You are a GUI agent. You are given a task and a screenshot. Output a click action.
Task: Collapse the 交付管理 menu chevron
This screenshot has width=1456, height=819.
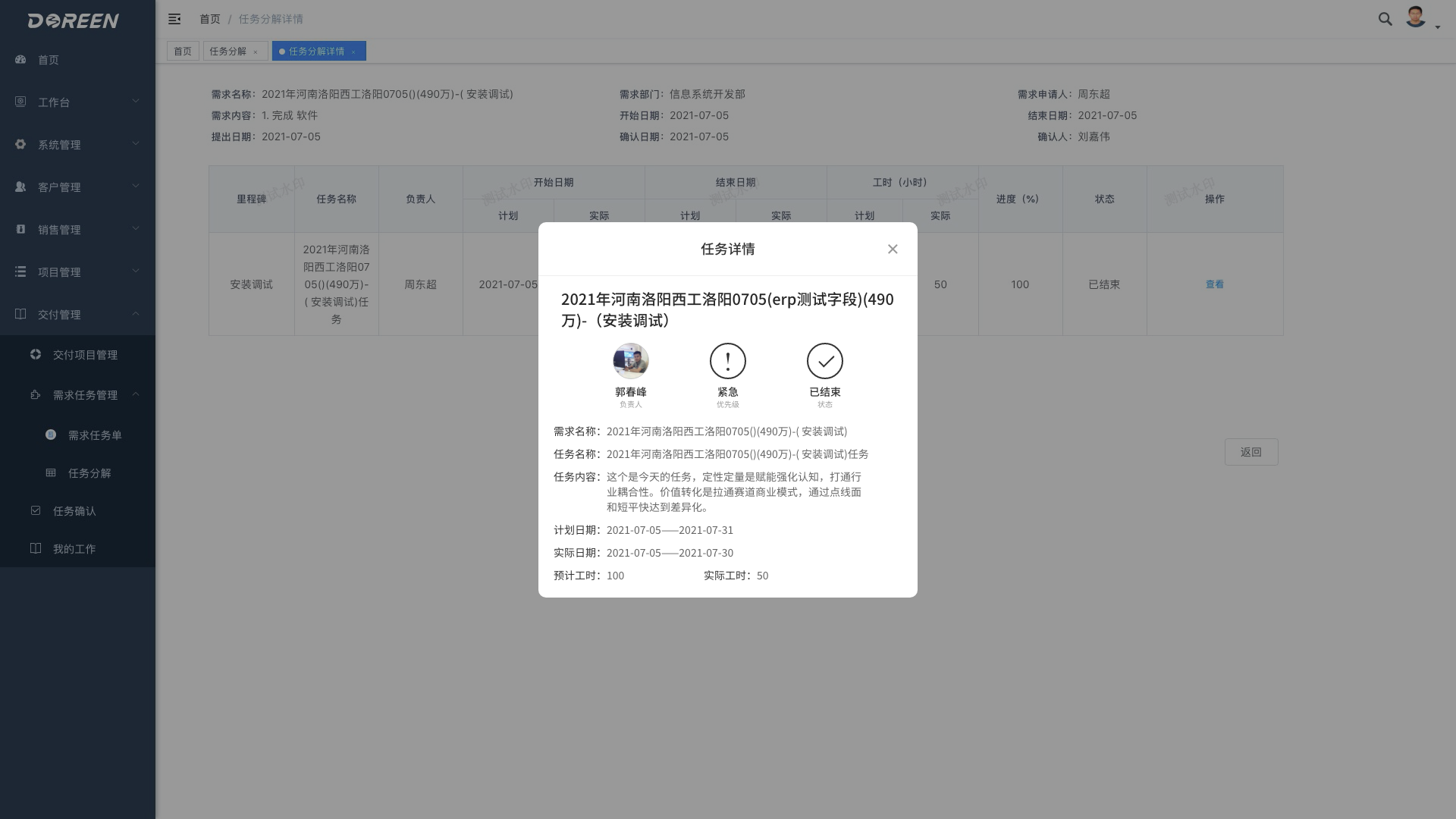click(136, 313)
